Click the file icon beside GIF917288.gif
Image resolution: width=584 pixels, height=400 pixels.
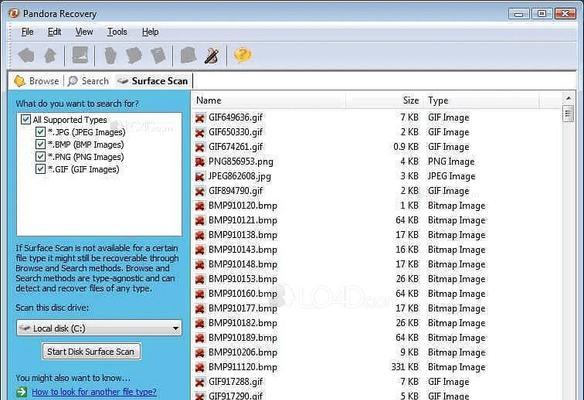[x=200, y=382]
